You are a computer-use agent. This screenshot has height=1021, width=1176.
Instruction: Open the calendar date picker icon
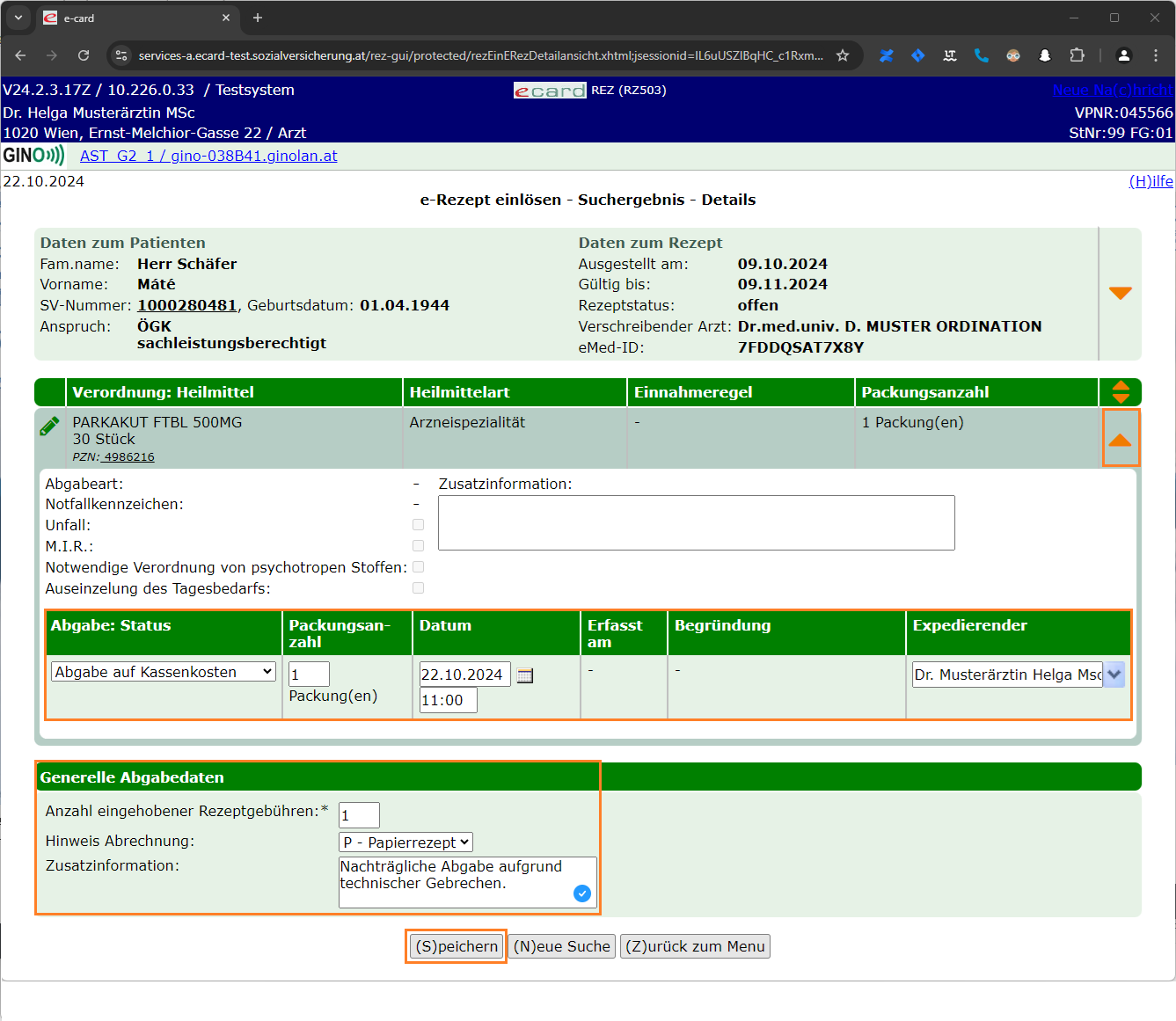coord(525,675)
